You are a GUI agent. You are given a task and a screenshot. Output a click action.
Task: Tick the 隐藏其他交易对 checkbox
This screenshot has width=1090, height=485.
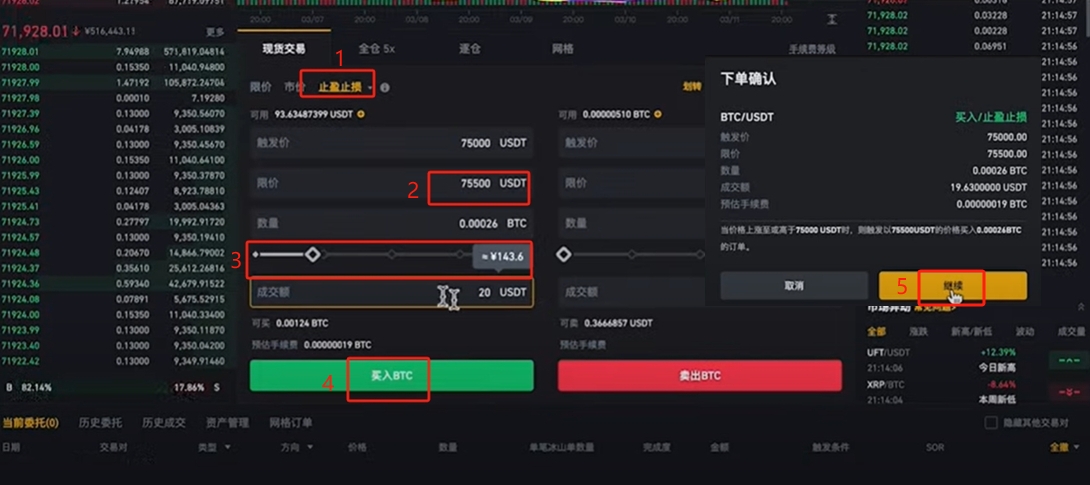[x=991, y=423]
